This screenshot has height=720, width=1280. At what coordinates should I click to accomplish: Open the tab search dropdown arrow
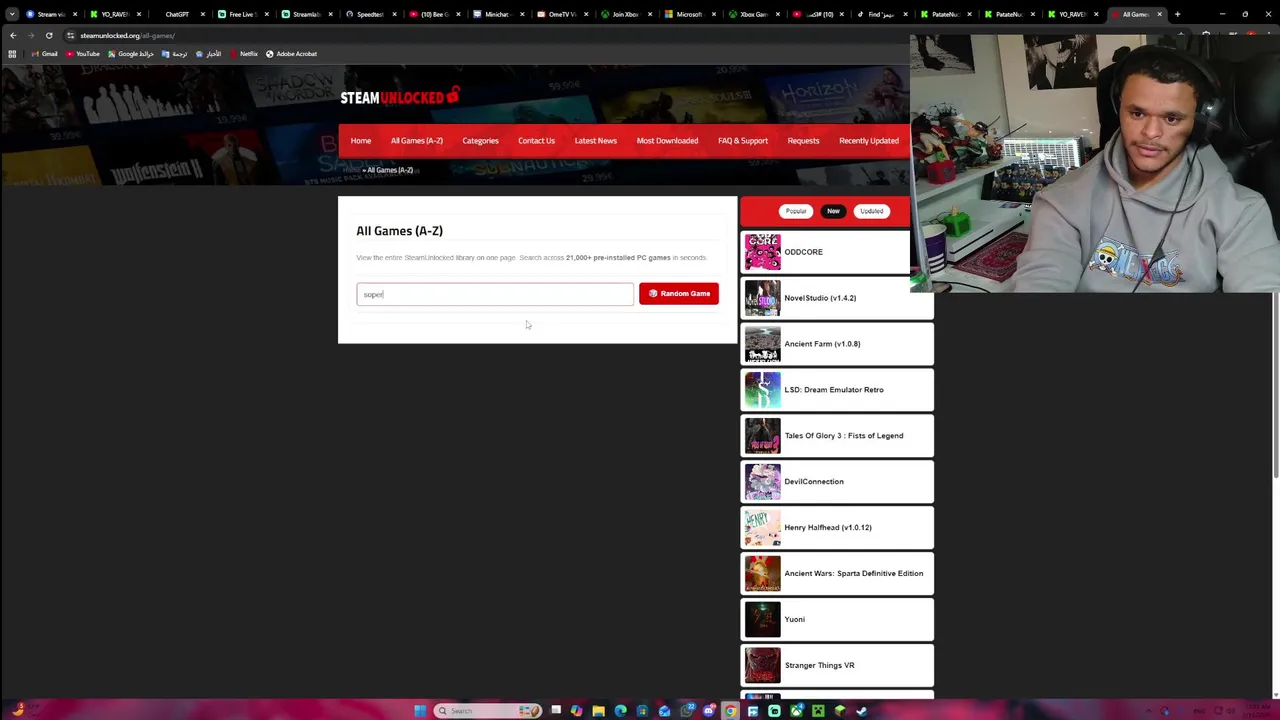coord(12,14)
